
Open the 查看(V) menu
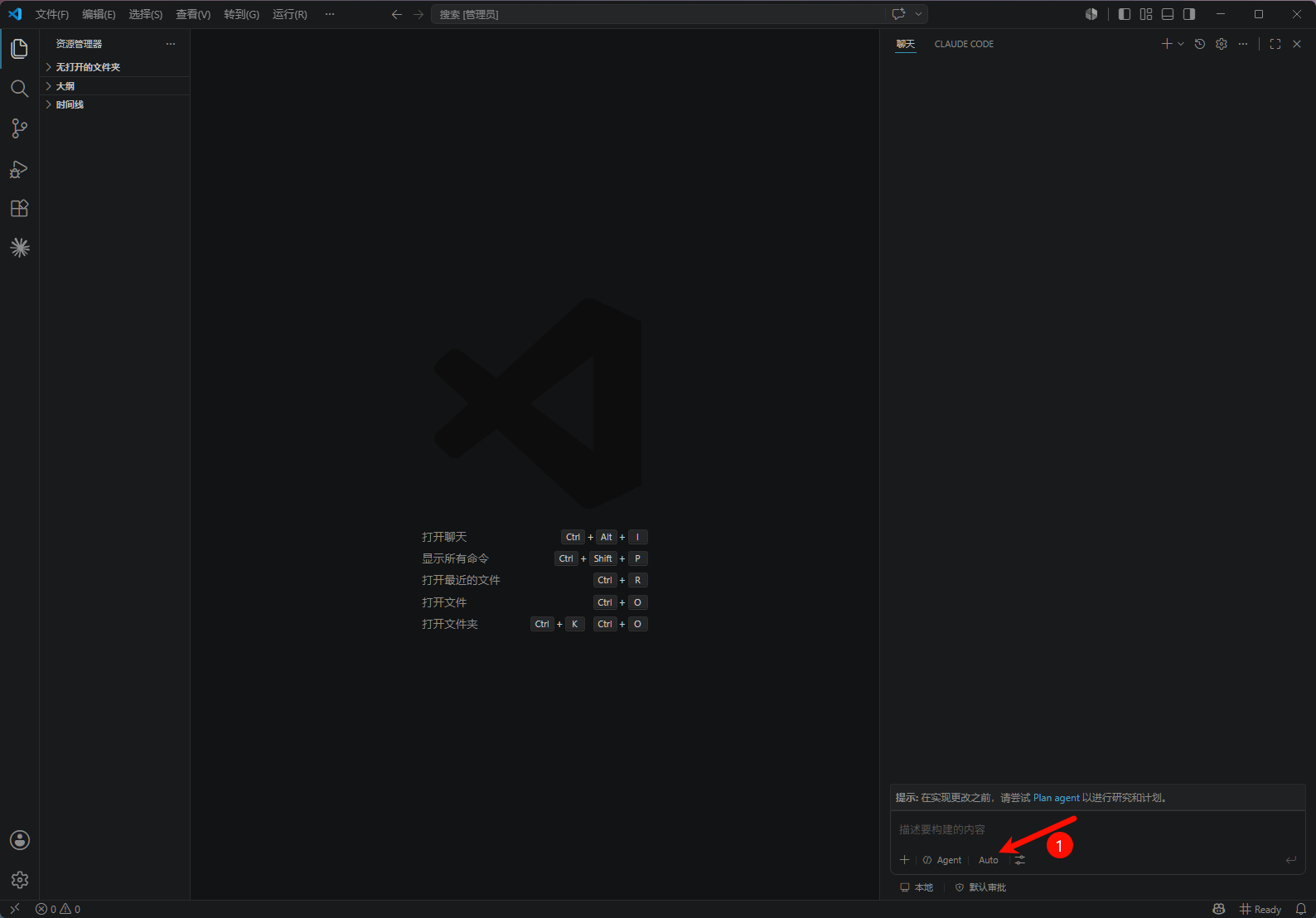(193, 14)
